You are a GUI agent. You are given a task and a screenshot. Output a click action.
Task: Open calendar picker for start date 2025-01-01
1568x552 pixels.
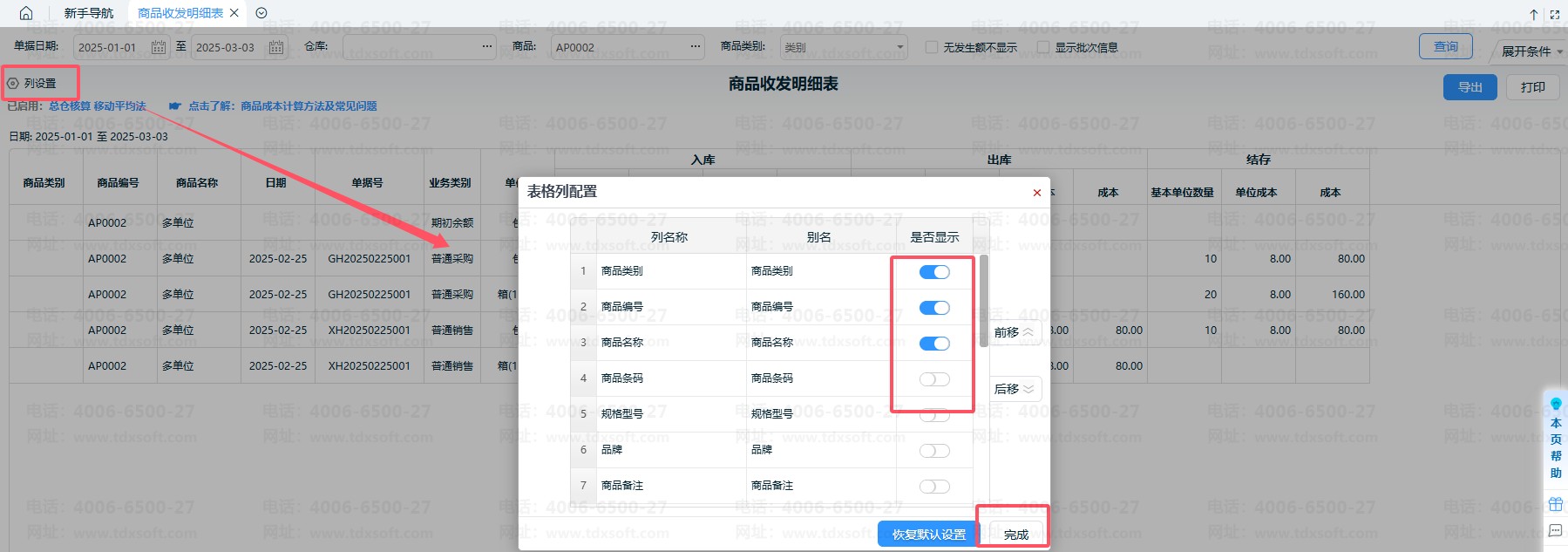coord(159,47)
